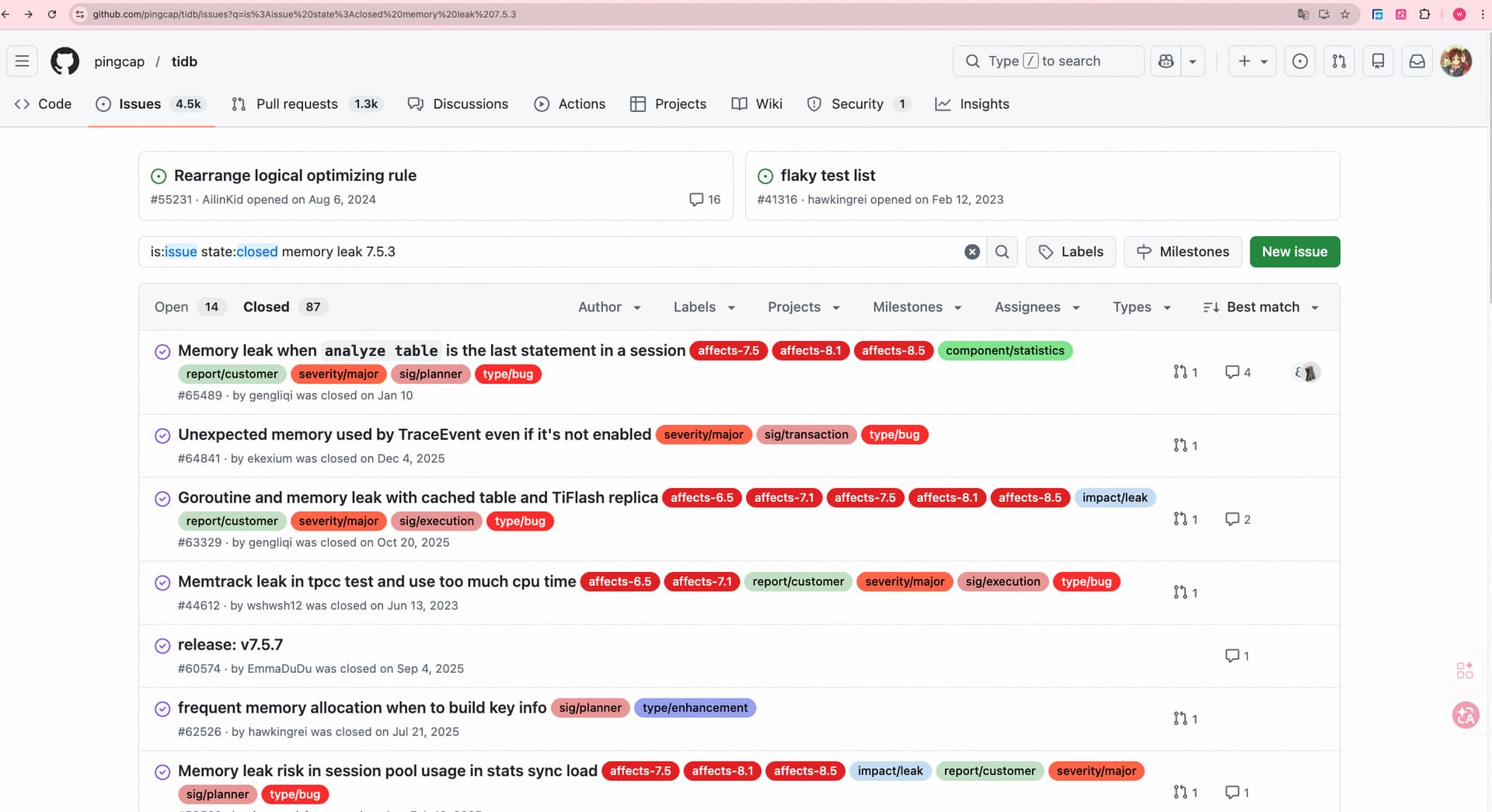Open the Labels filter dropdown

(x=704, y=307)
